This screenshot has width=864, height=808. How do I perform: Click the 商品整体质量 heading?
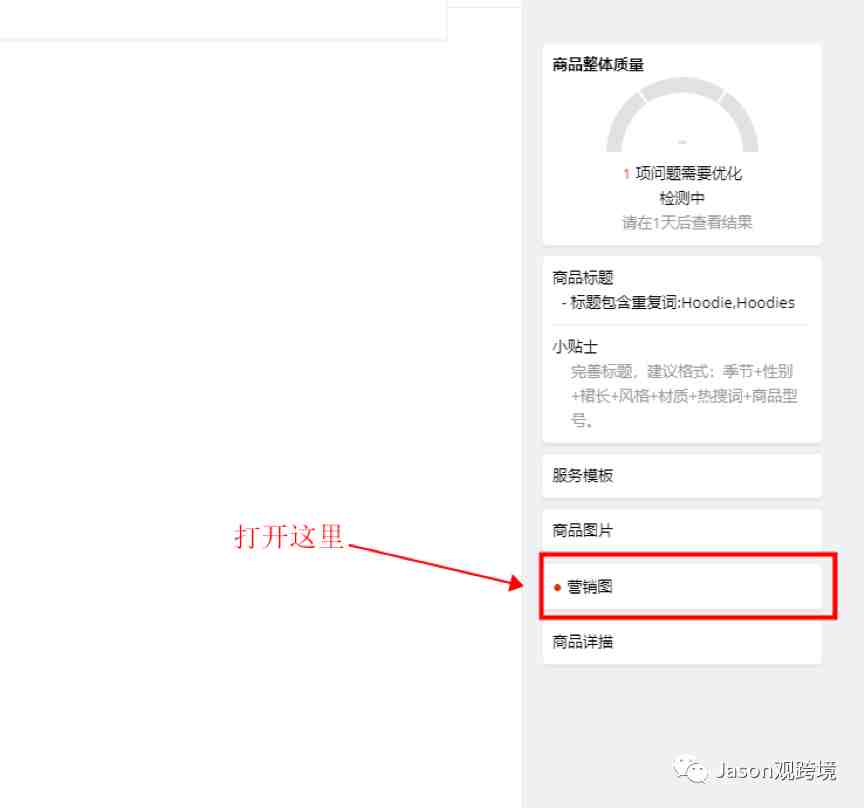point(598,64)
